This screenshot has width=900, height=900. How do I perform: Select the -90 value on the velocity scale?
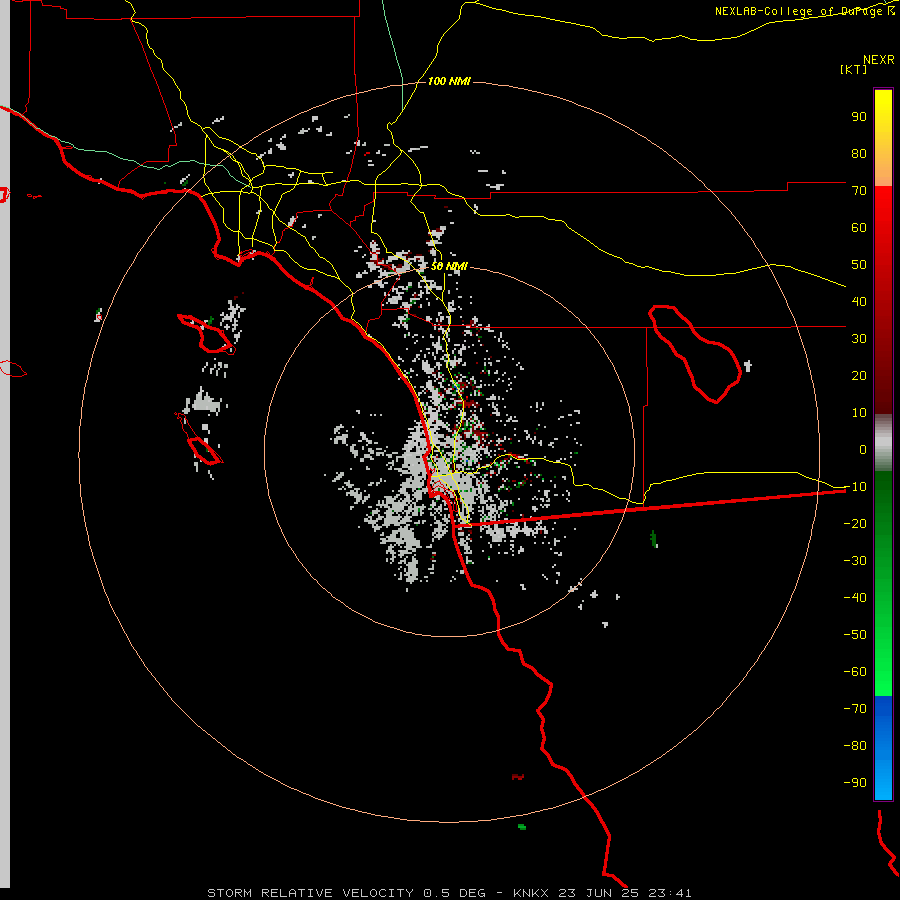(855, 783)
